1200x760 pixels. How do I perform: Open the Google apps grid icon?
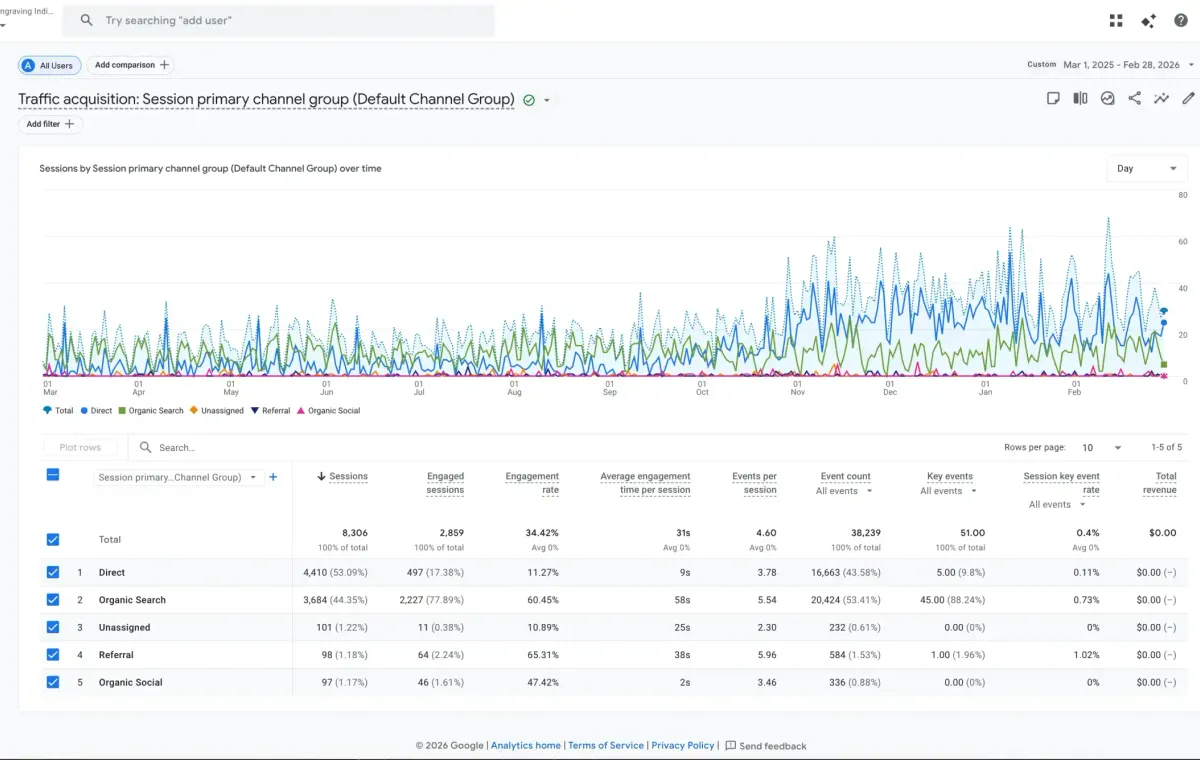coord(1116,20)
